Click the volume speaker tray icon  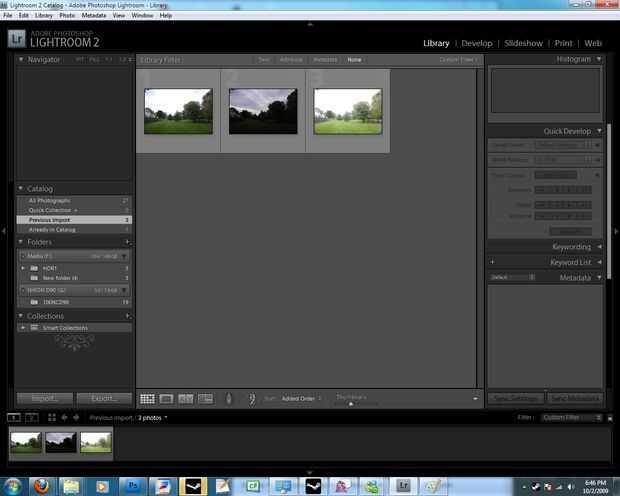[571, 487]
